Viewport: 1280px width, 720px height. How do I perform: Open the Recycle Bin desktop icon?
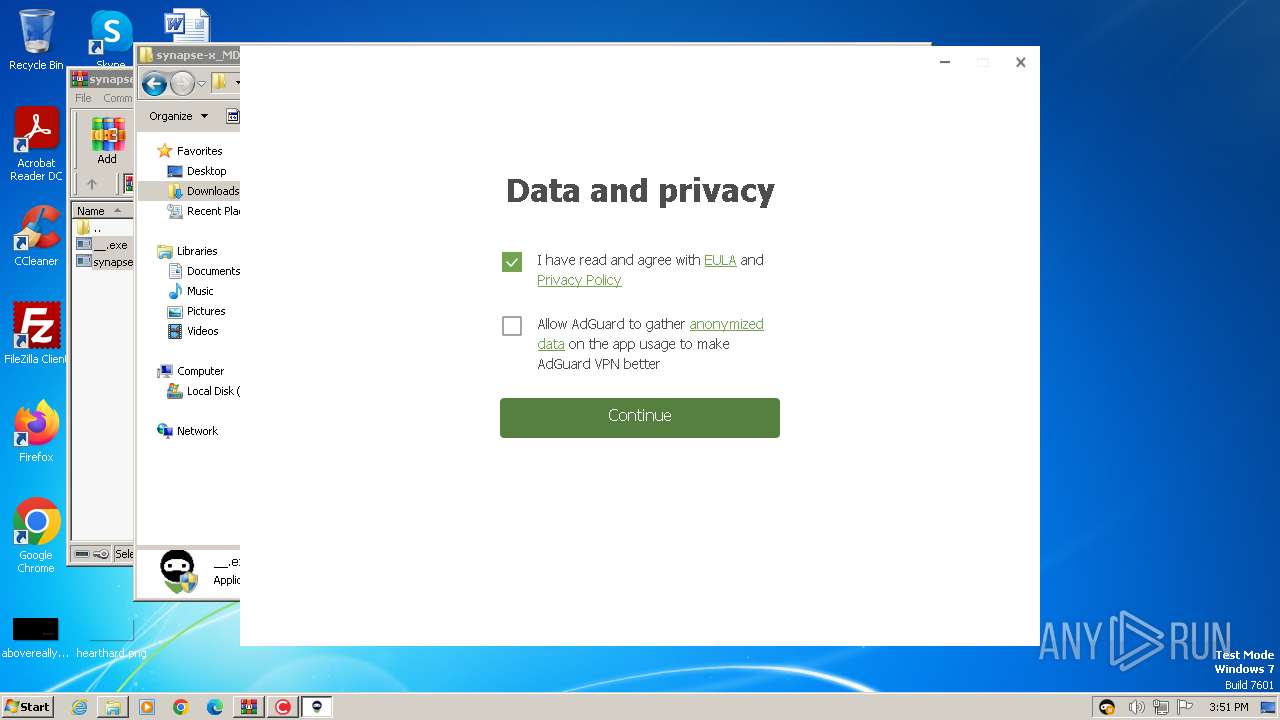(36, 40)
